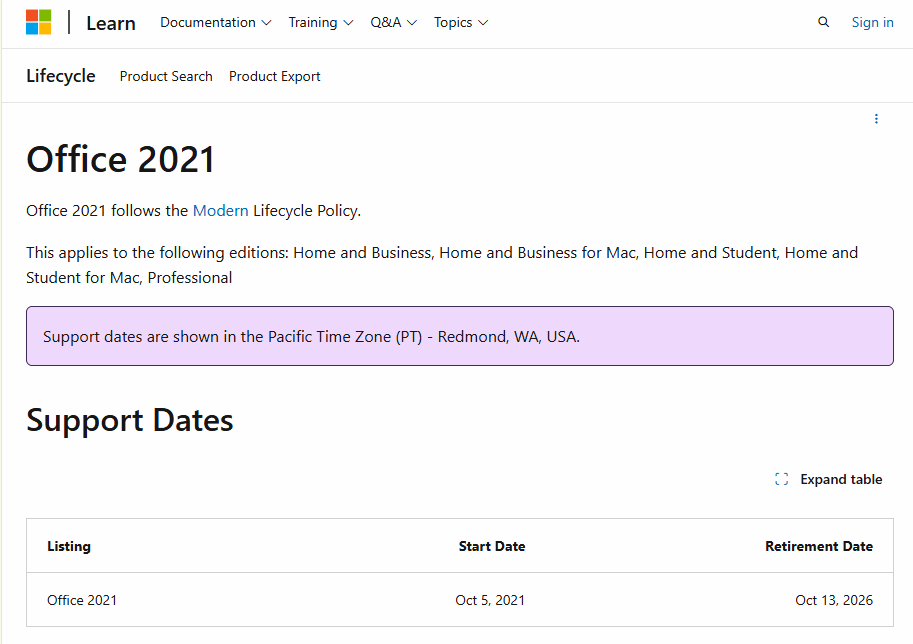Open the search magnifier icon
Image resolution: width=913 pixels, height=644 pixels.
tap(823, 22)
